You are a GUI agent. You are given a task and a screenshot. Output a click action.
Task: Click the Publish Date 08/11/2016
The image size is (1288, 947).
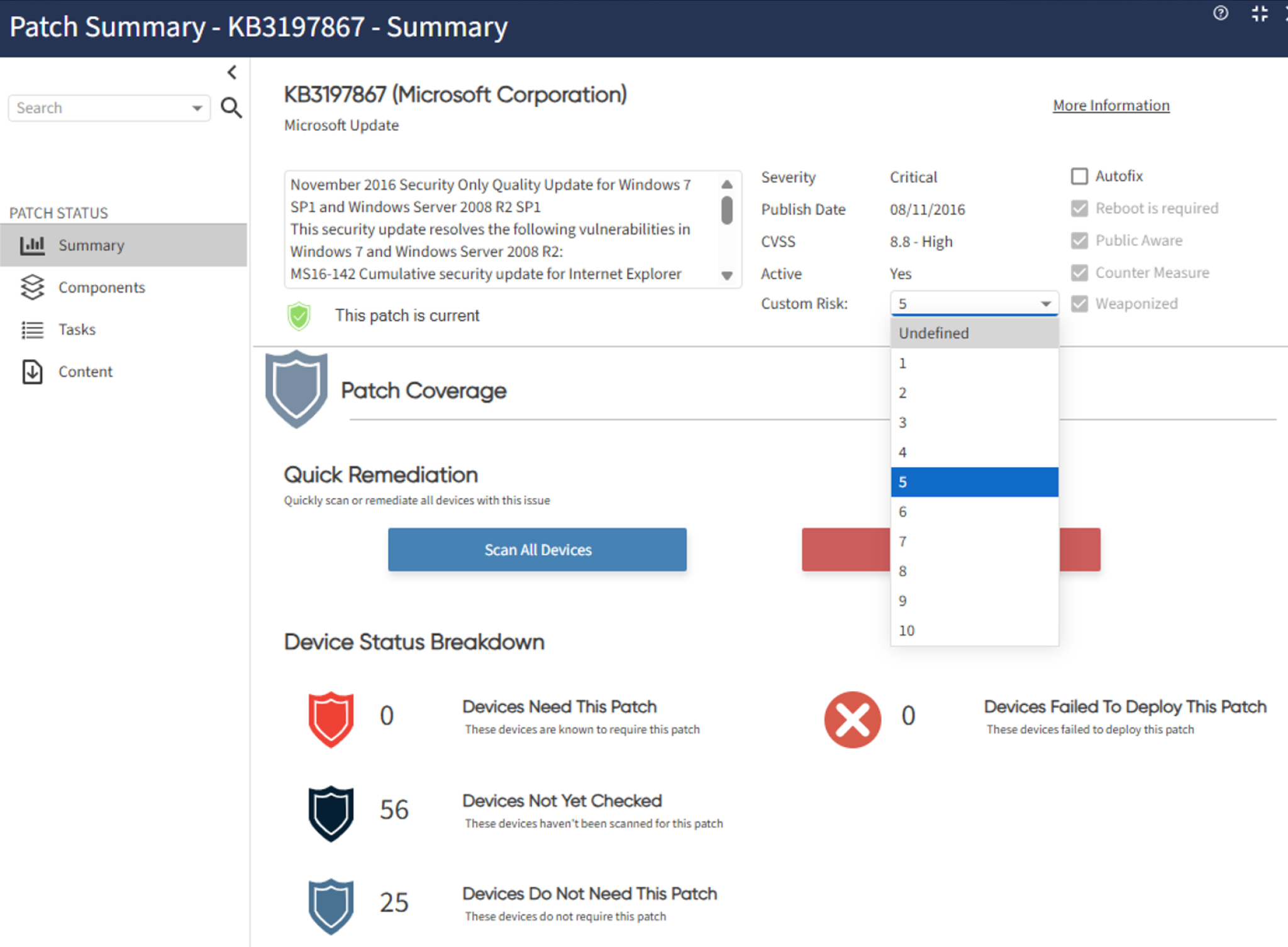pos(927,209)
